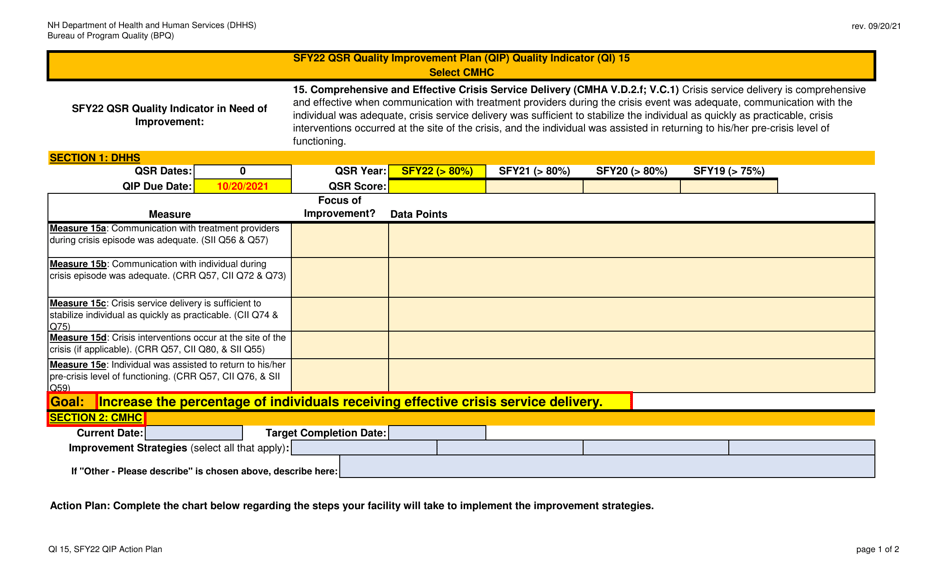Select the SFY21 (> 80%) QSR Year cell

(x=535, y=171)
